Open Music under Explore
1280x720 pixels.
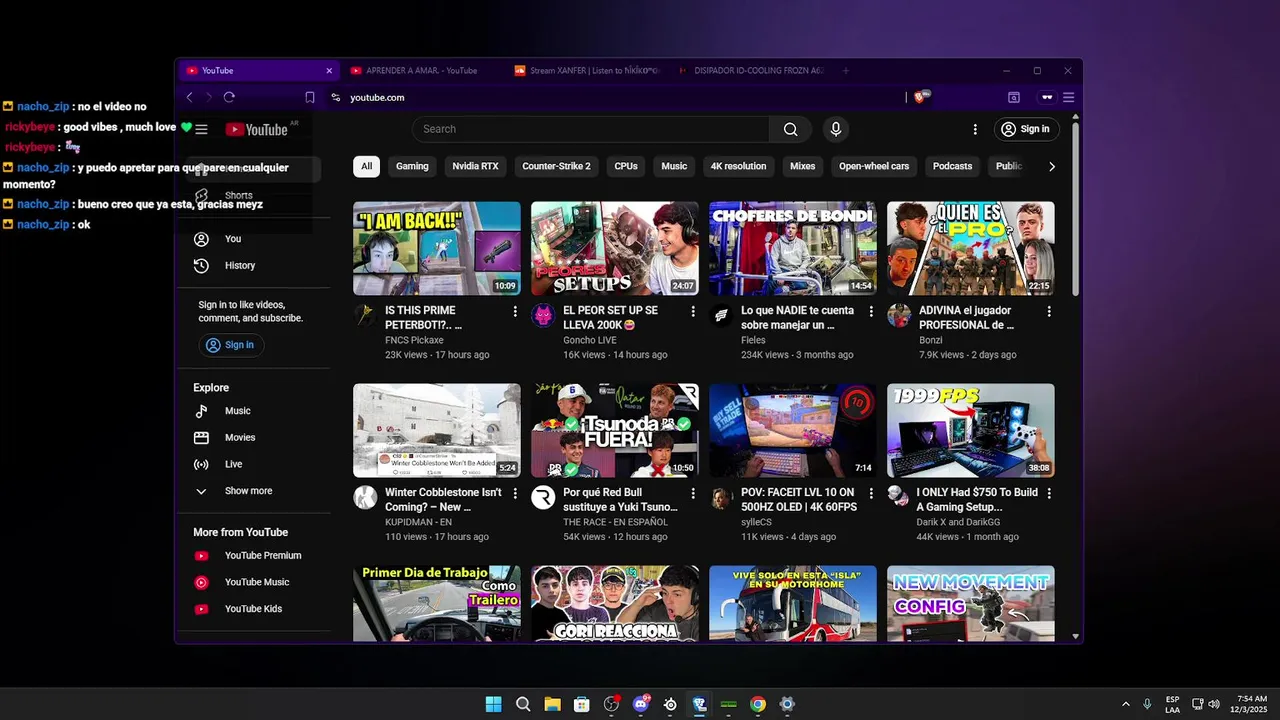pyautogui.click(x=253, y=411)
